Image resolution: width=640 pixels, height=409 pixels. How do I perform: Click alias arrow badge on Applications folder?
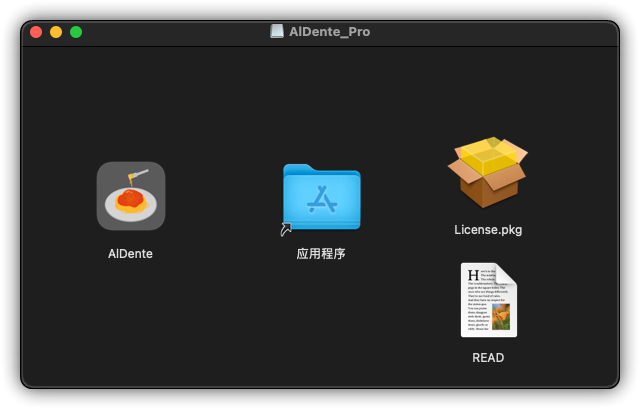coord(286,230)
